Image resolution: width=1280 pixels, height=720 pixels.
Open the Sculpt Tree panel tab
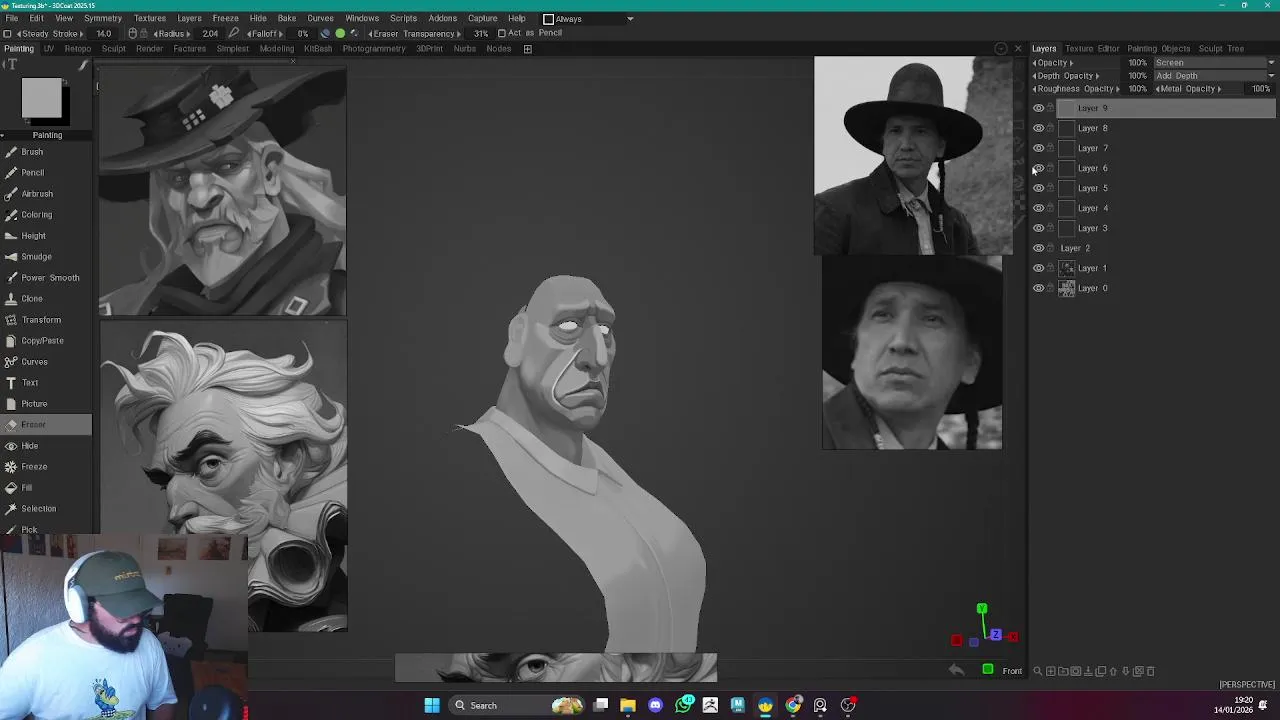[1221, 48]
